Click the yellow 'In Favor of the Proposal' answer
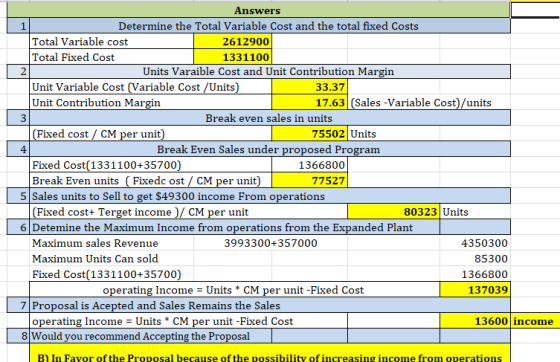The image size is (560, 362). (x=270, y=353)
